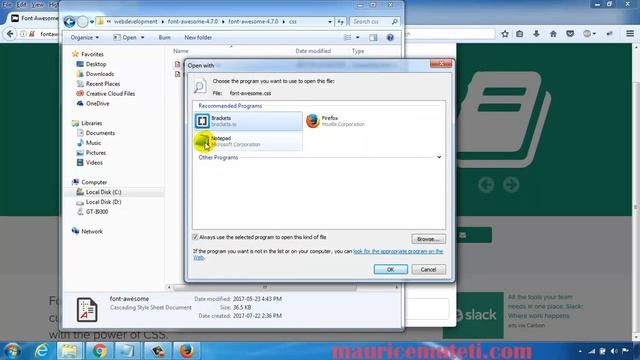Open the GT-I9300 device
The image size is (640, 360).
[97, 212]
